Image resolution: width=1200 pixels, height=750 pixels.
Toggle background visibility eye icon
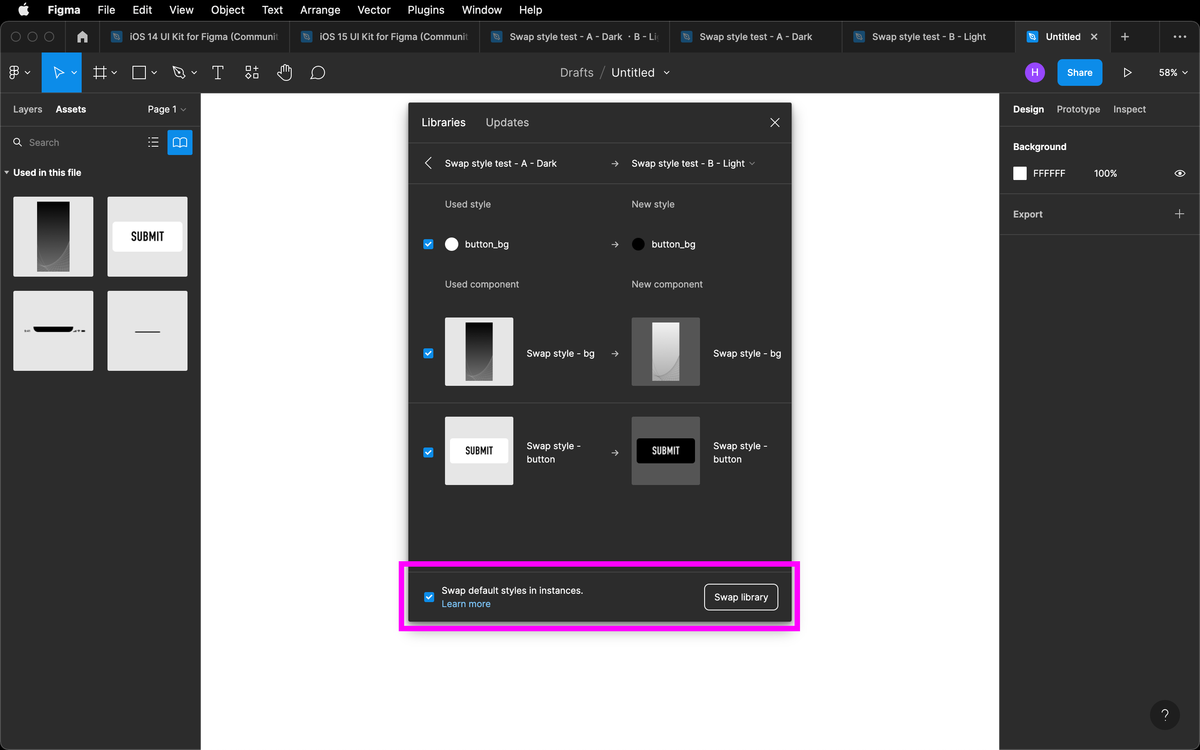[1180, 173]
